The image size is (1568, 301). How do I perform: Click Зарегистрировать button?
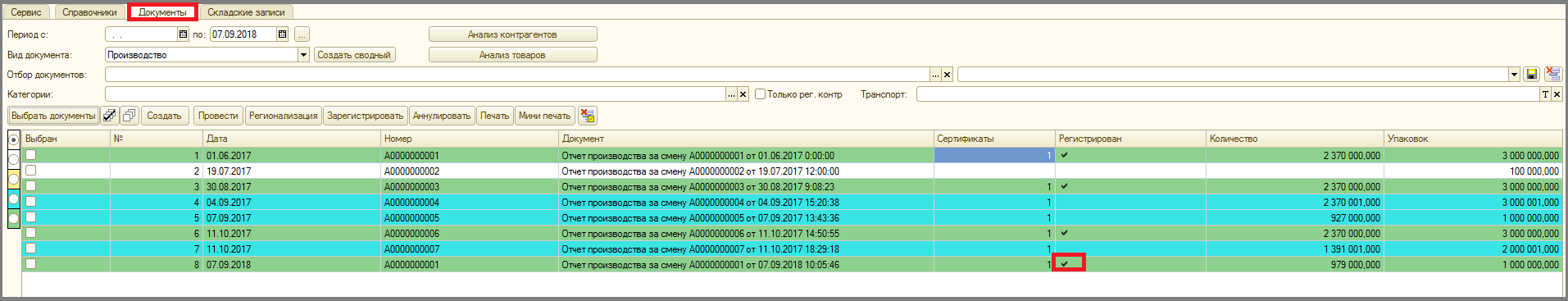pos(365,116)
